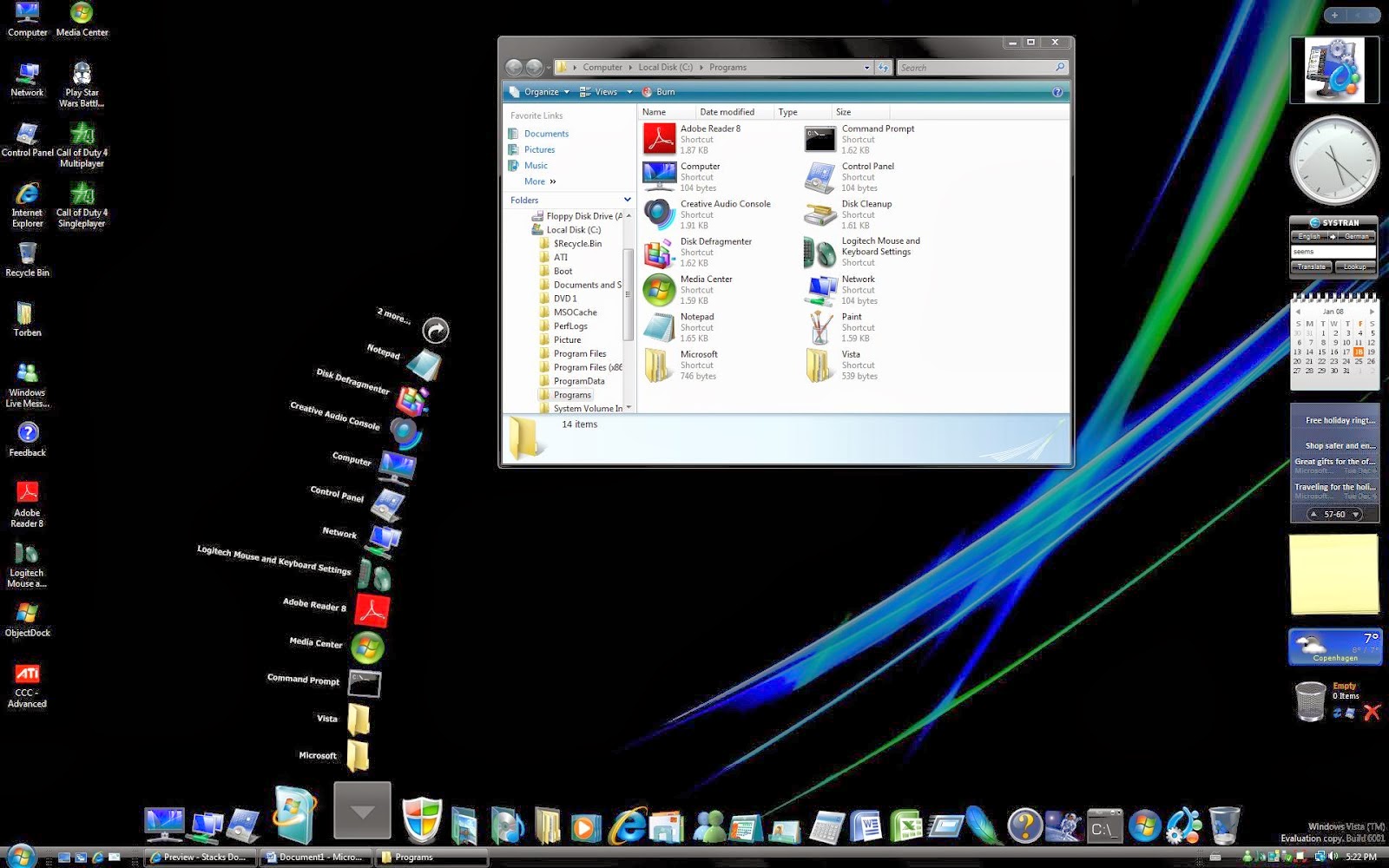Click the Systran text field containing "seems"
The image size is (1389, 868).
[1333, 252]
